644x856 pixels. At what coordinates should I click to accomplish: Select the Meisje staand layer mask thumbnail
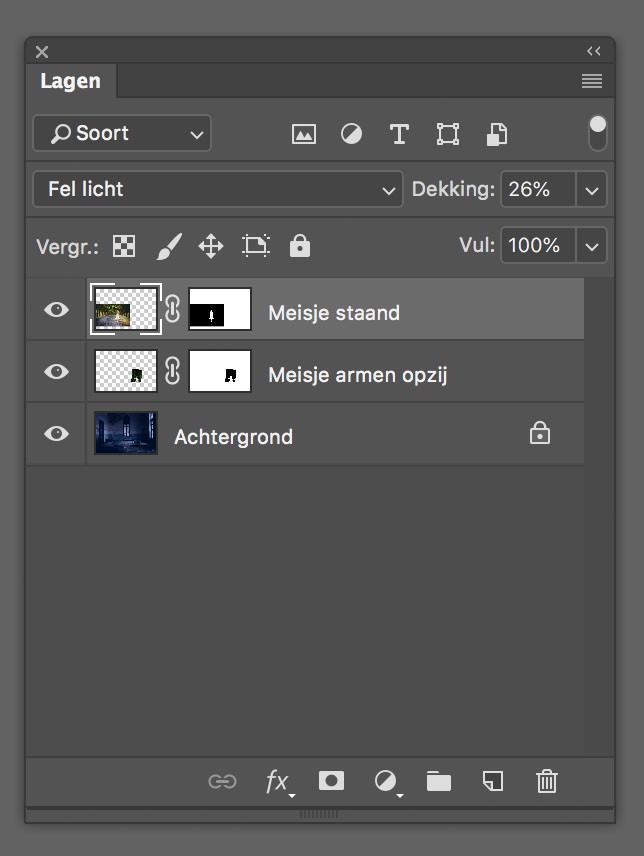tap(220, 310)
